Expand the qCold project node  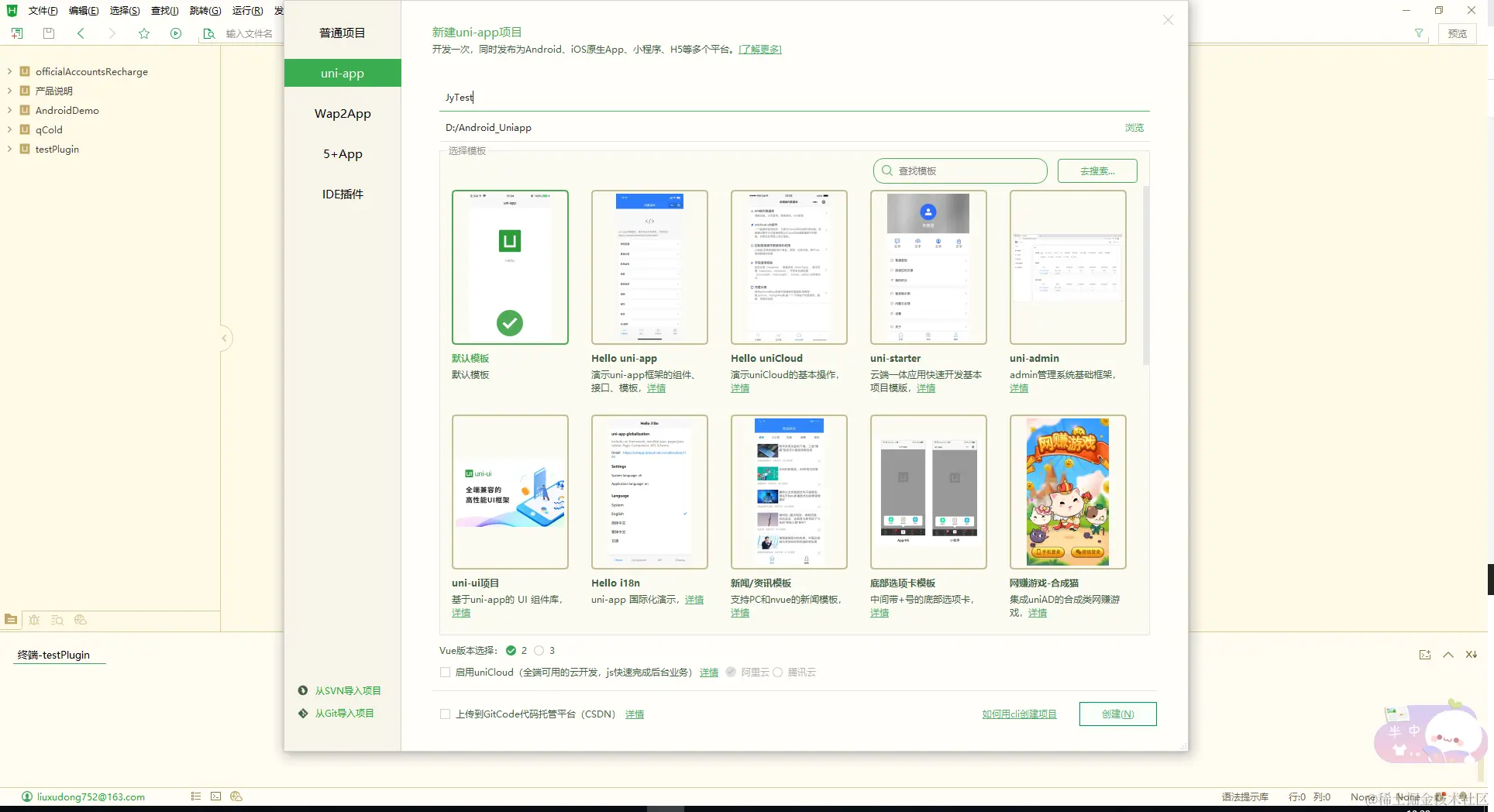[x=9, y=129]
